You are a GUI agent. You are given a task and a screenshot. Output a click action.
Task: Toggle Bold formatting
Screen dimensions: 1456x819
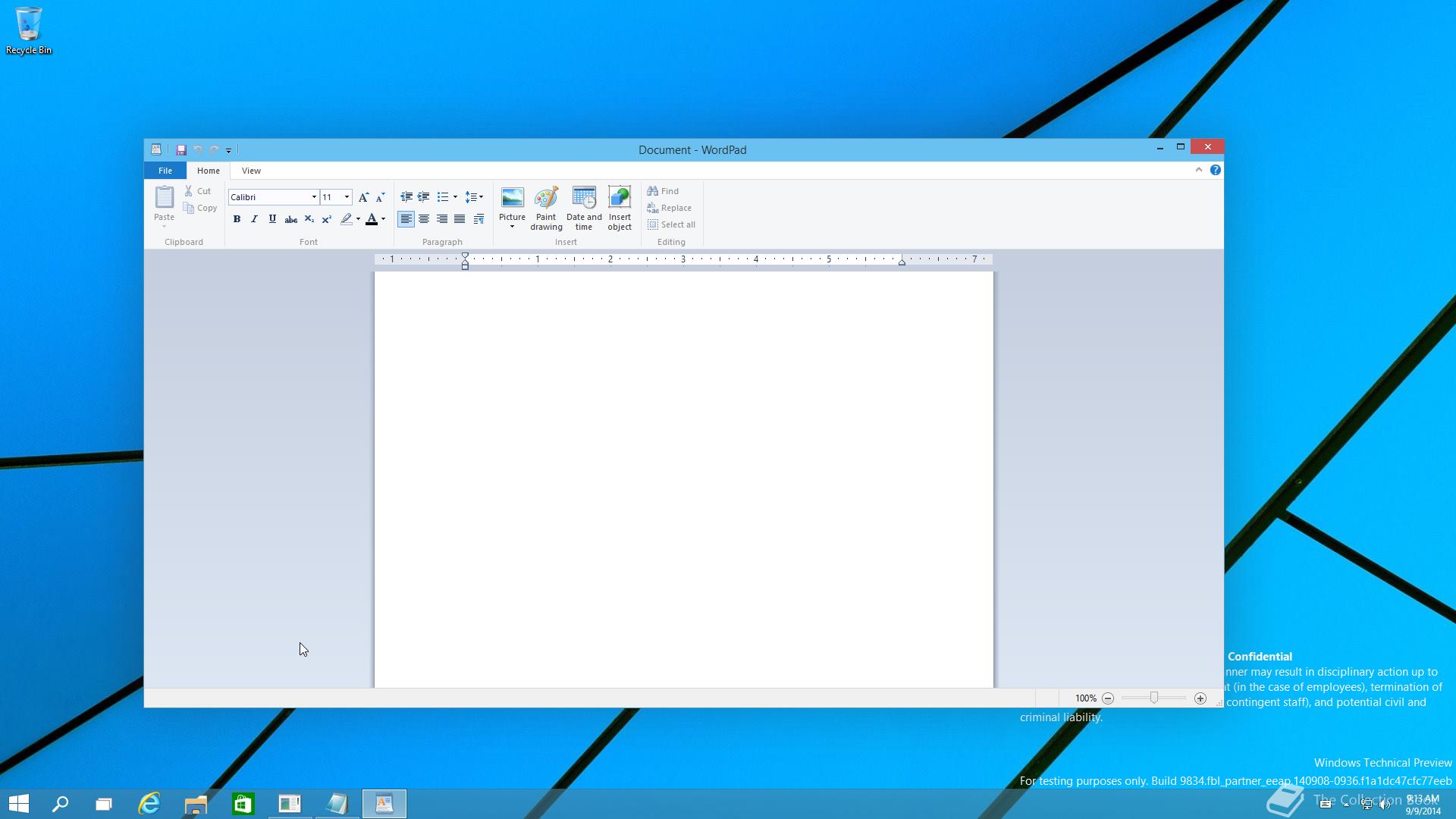click(x=237, y=219)
